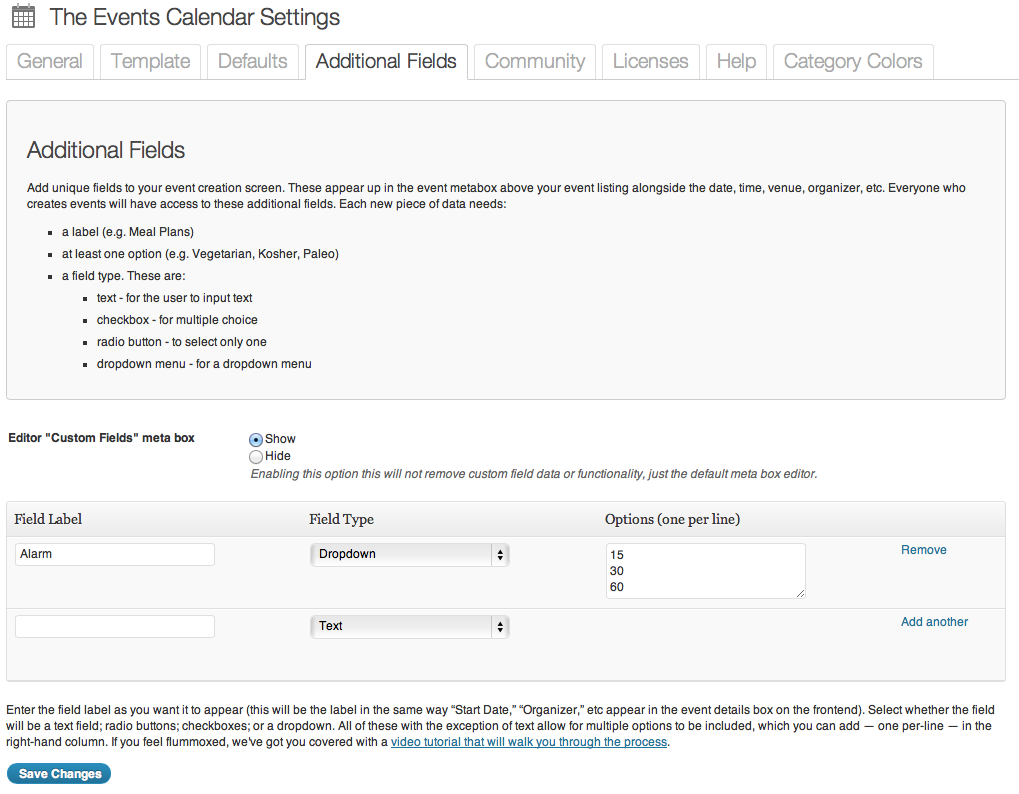Click the calendar icon beside the page title

pyautogui.click(x=23, y=16)
